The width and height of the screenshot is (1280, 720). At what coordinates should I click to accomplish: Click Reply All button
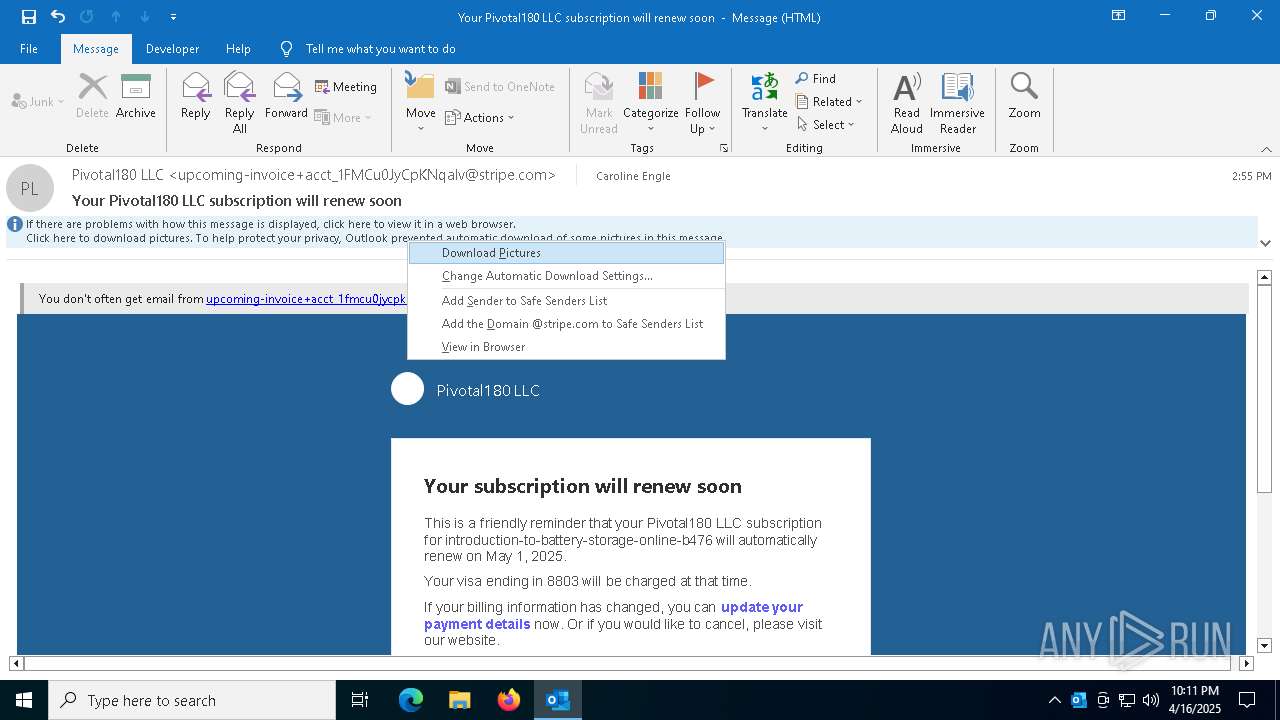(x=240, y=103)
